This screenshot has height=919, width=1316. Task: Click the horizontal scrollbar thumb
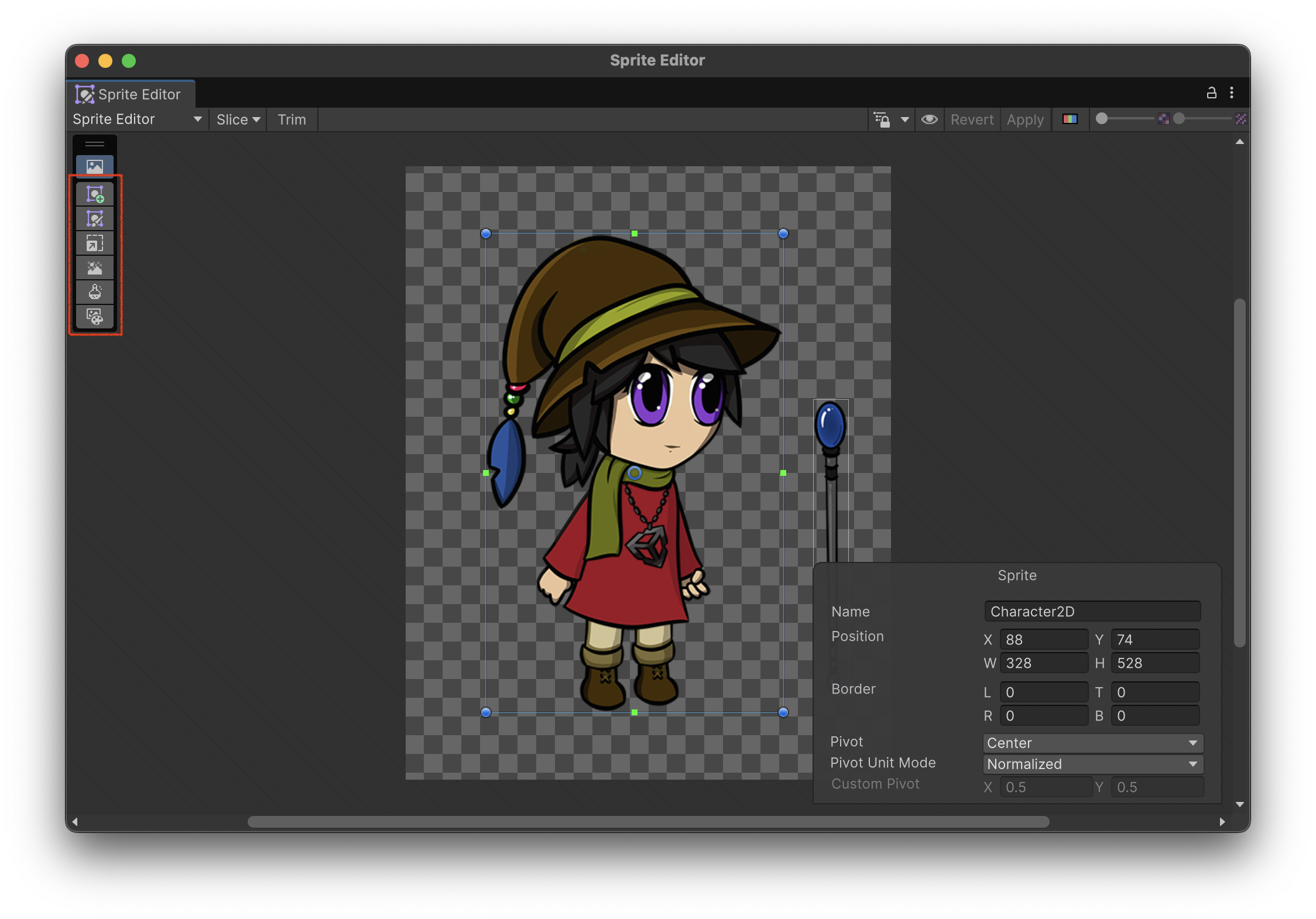(x=649, y=822)
